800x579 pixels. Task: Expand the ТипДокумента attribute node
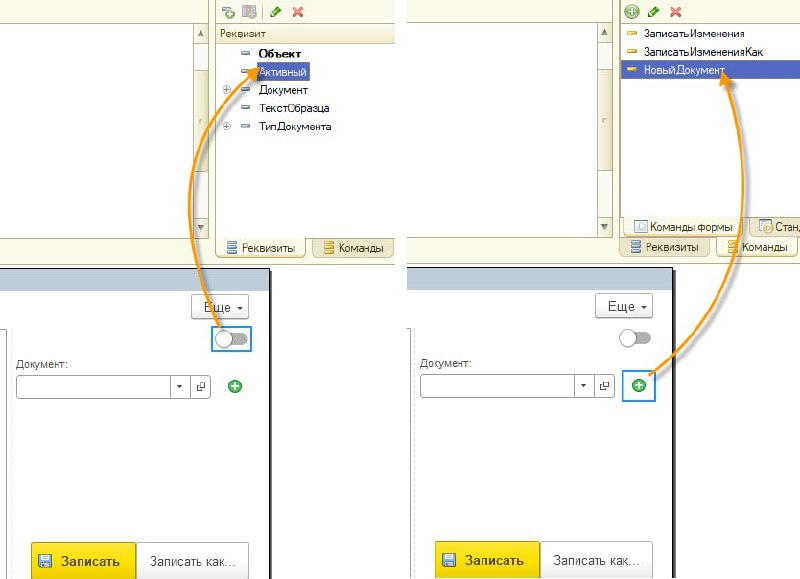[227, 126]
